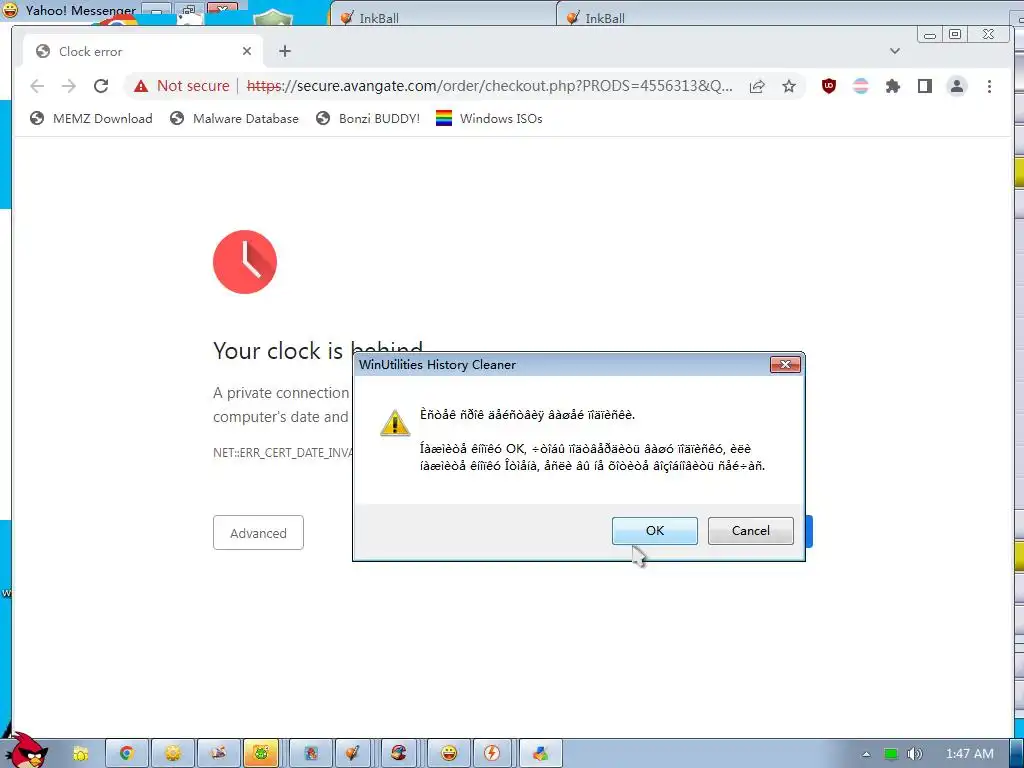The height and width of the screenshot is (768, 1024).
Task: Open Windows ISOs bookmark
Action: (x=489, y=118)
